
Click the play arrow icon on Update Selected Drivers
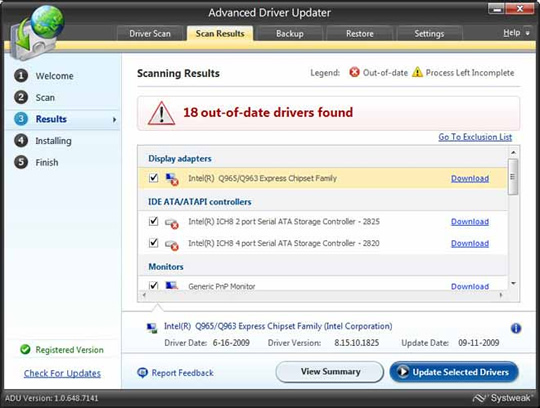[402, 372]
